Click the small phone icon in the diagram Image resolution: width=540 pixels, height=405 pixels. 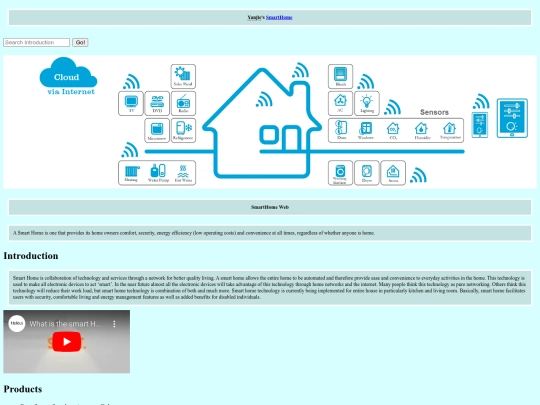coord(479,125)
